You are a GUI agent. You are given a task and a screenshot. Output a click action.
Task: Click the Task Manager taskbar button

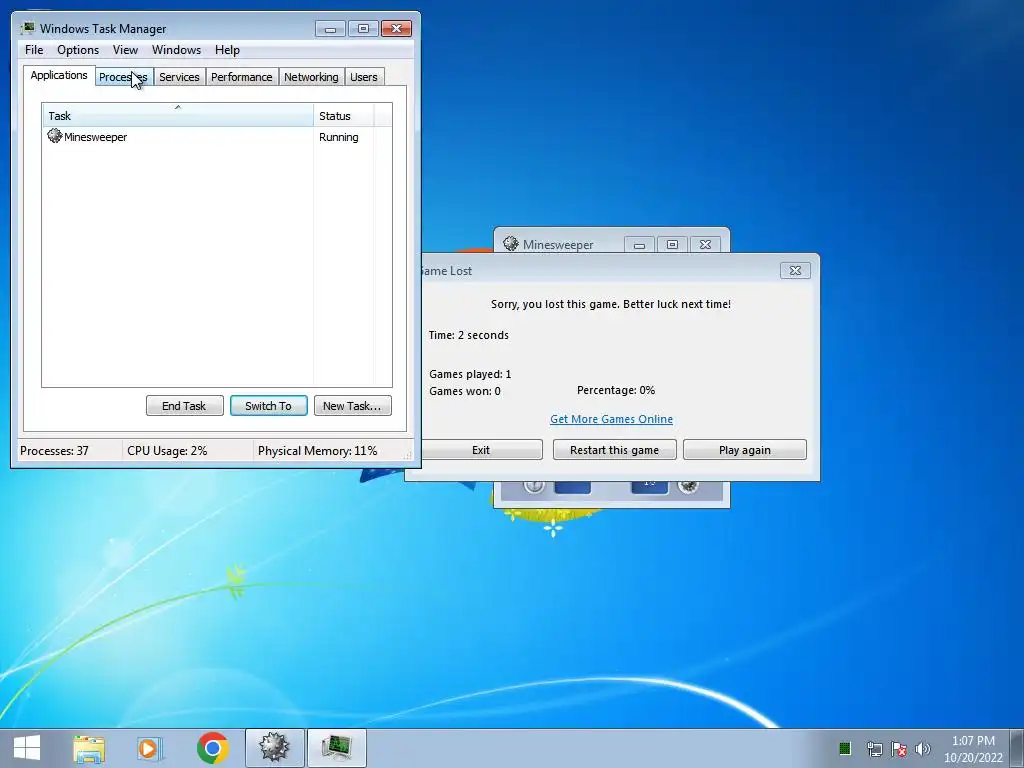(x=337, y=748)
